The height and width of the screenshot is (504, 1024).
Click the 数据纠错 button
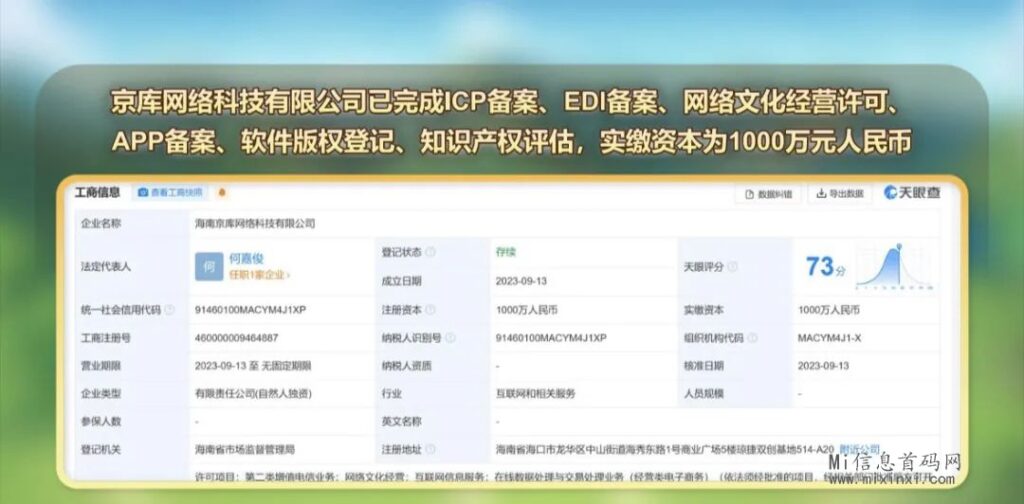tap(768, 193)
